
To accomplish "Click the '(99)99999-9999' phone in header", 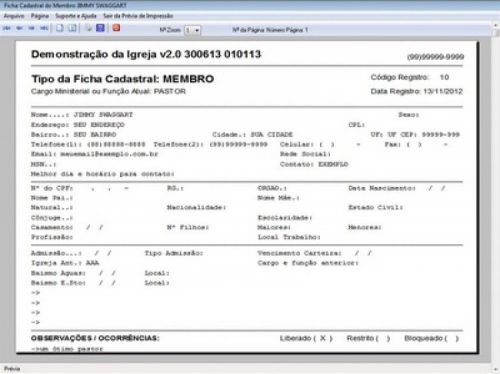I will [x=435, y=57].
